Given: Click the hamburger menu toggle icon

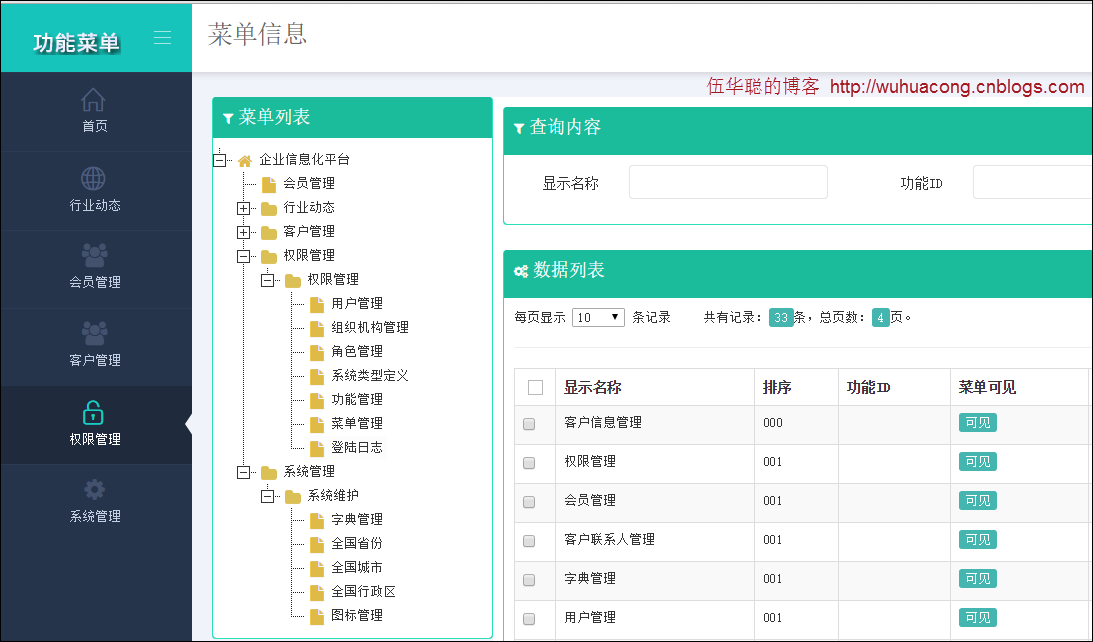Looking at the screenshot, I should point(163,38).
